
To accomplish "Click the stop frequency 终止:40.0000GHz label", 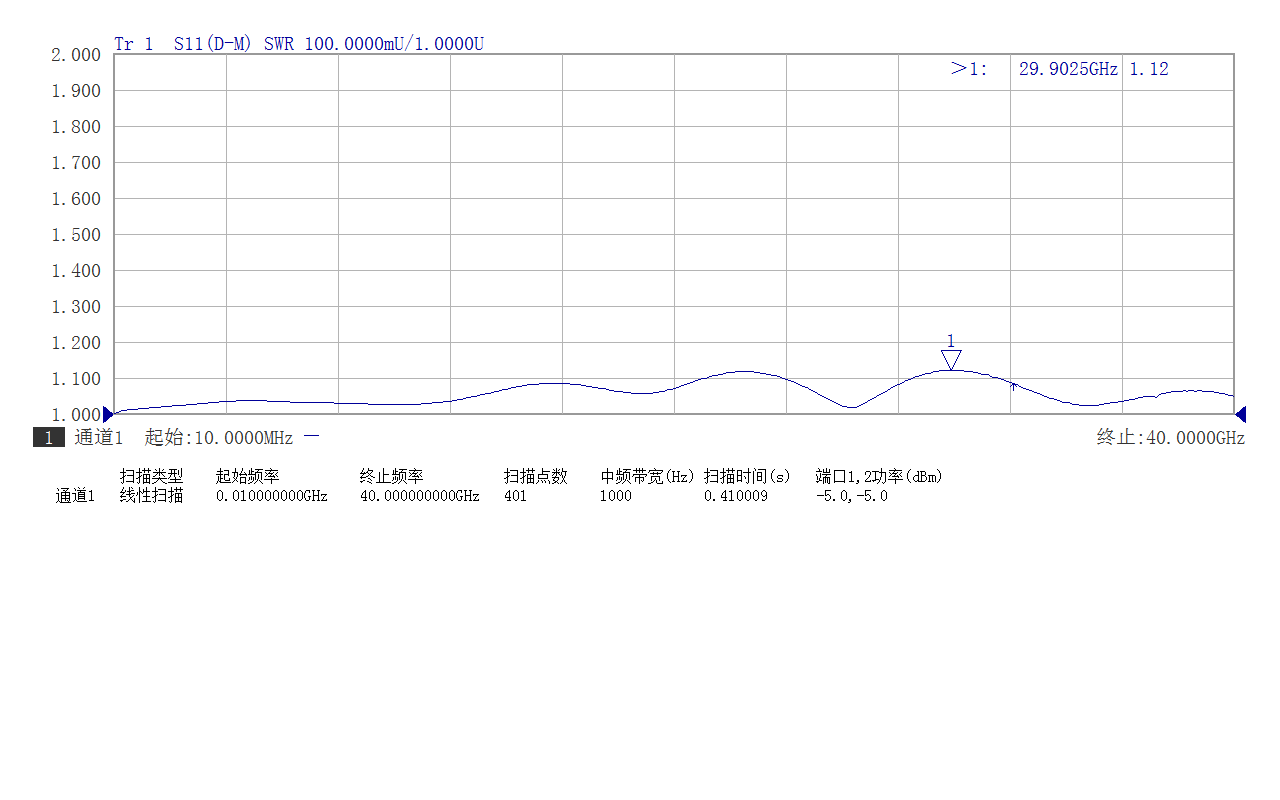I will point(1171,438).
